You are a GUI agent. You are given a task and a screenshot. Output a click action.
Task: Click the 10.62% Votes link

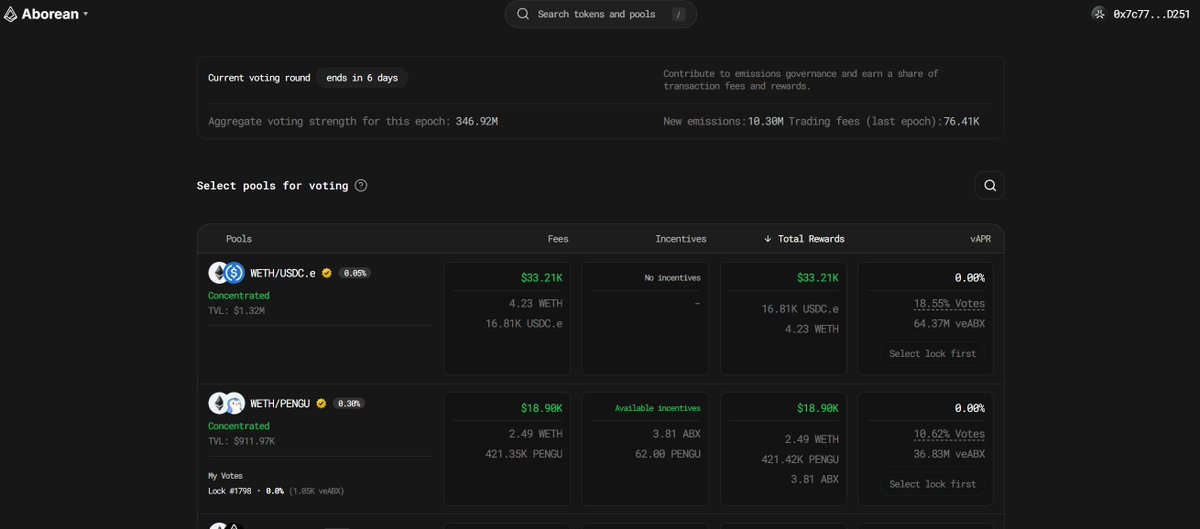click(x=949, y=433)
